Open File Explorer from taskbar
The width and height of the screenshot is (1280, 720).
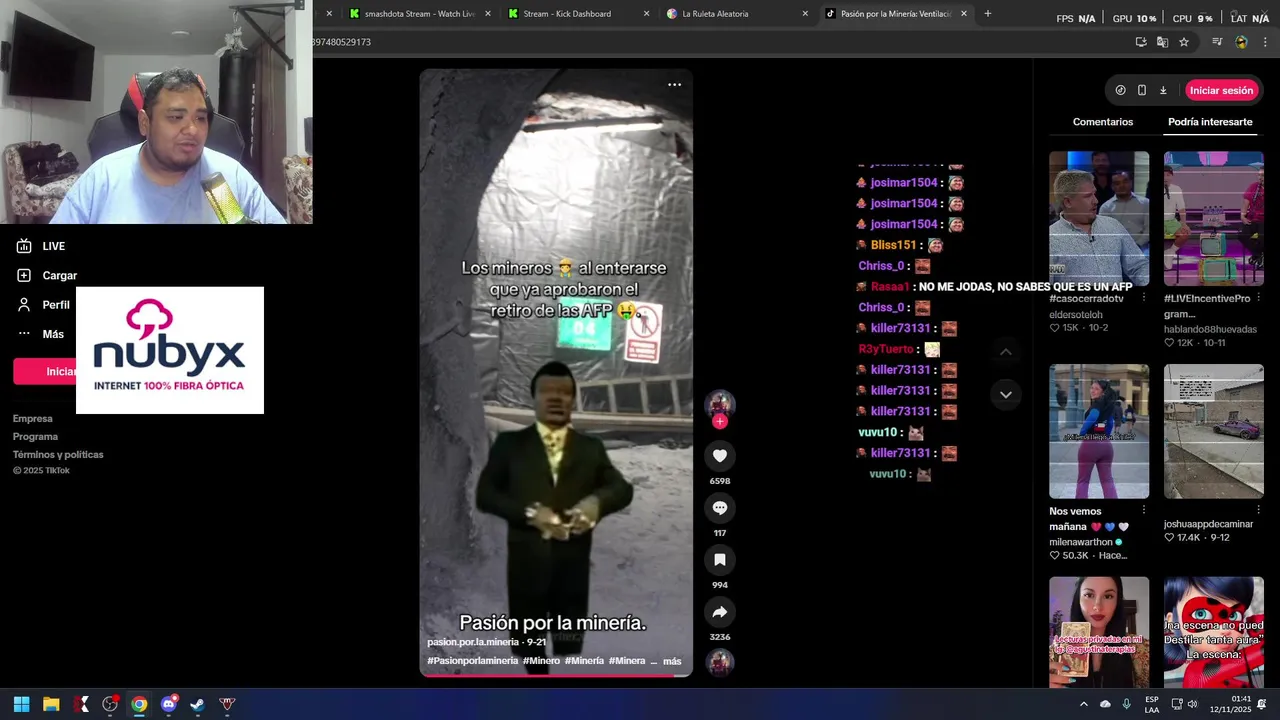click(51, 704)
